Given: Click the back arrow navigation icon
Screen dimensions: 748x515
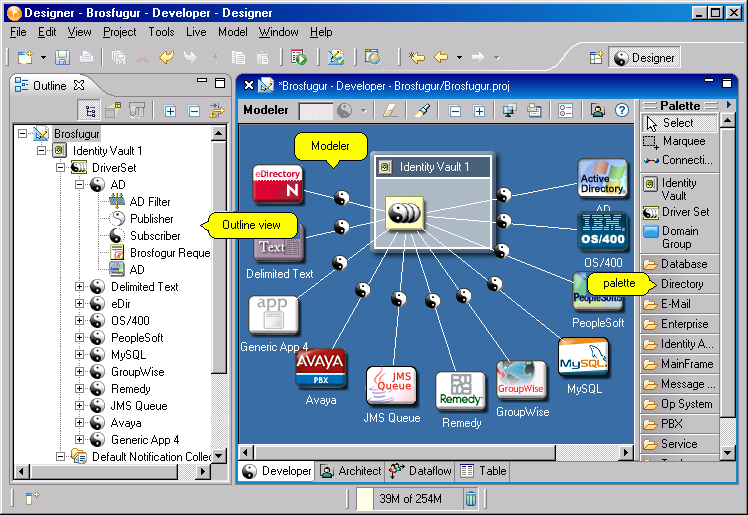Looking at the screenshot, I should coord(441,57).
